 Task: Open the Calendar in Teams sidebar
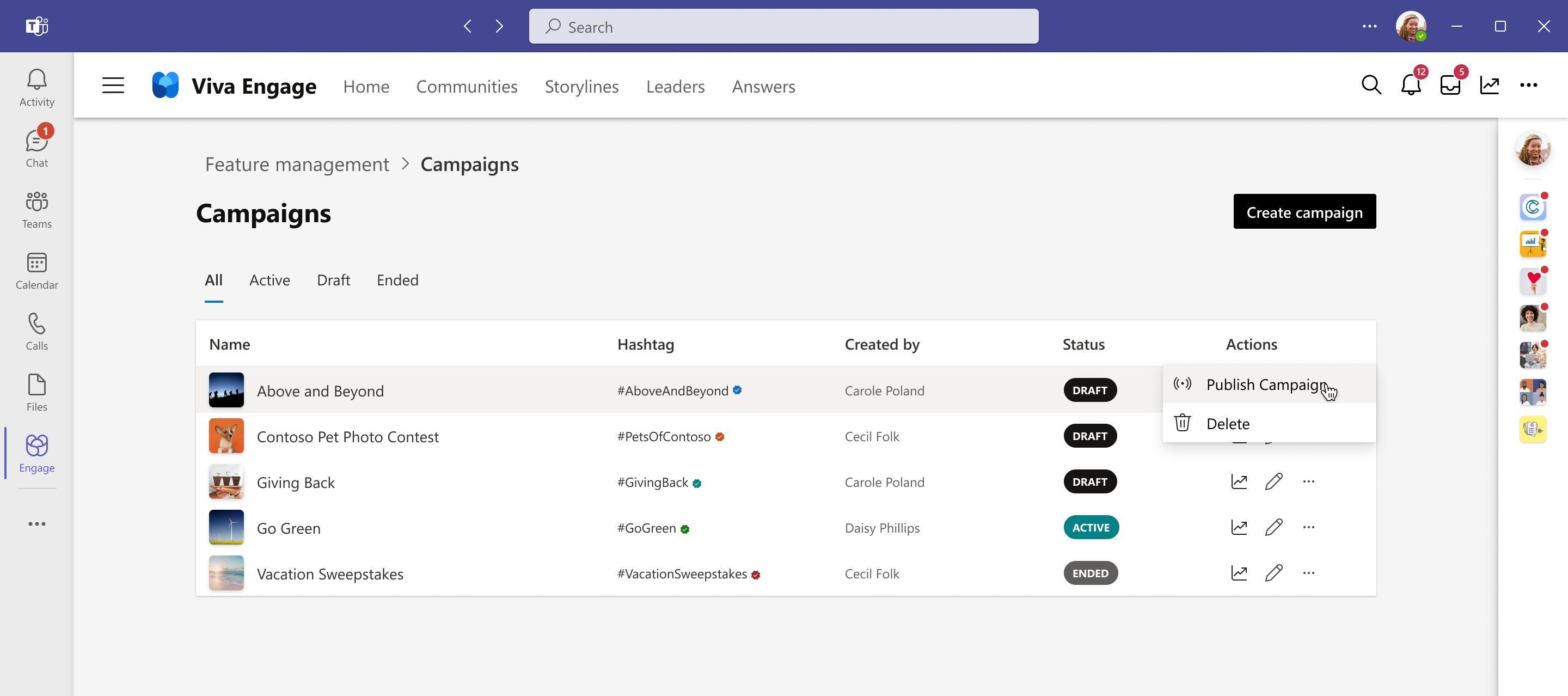[36, 270]
